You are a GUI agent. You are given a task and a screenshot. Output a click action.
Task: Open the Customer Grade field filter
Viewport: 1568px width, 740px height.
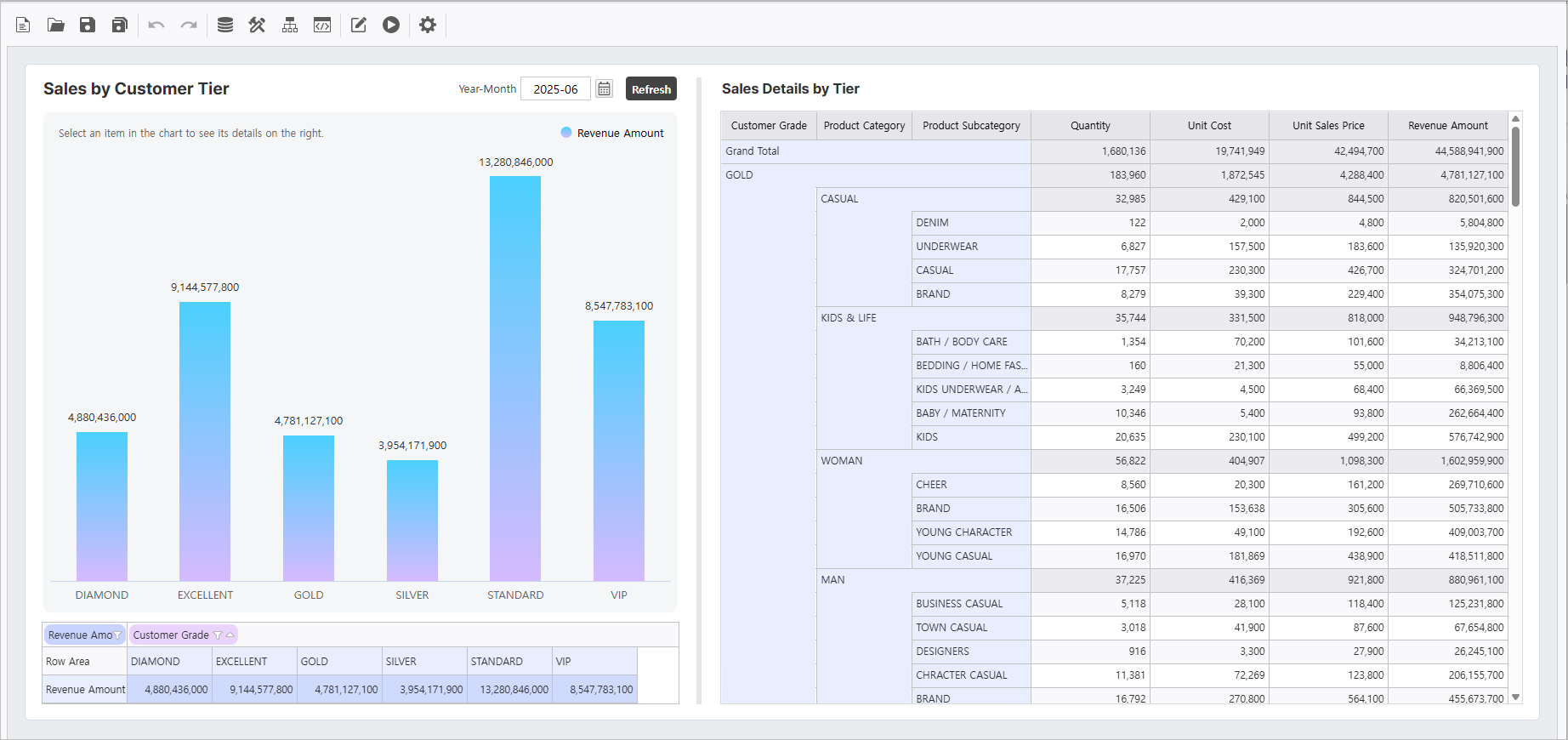[x=218, y=635]
